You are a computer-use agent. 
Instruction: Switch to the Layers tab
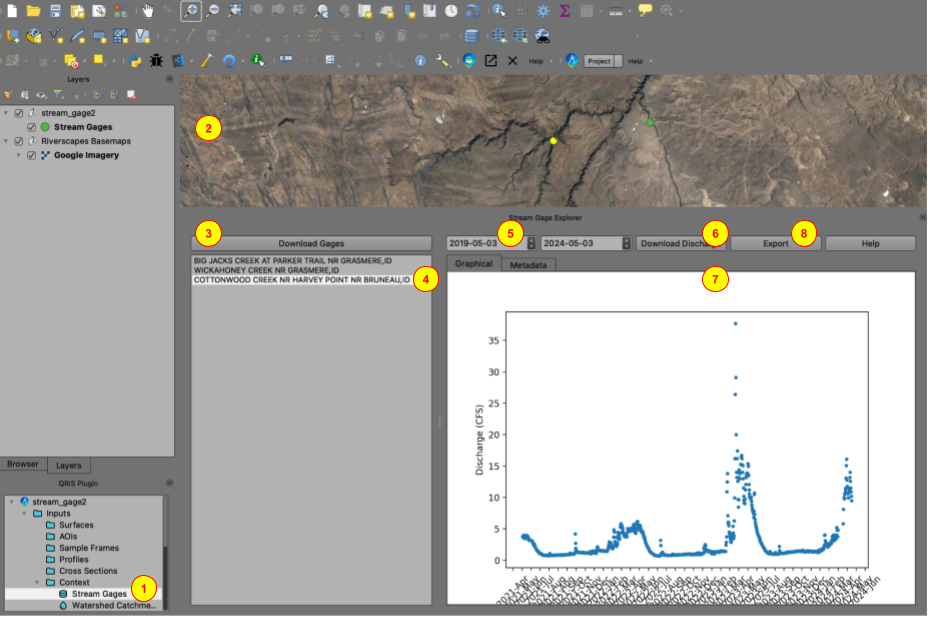coord(69,466)
